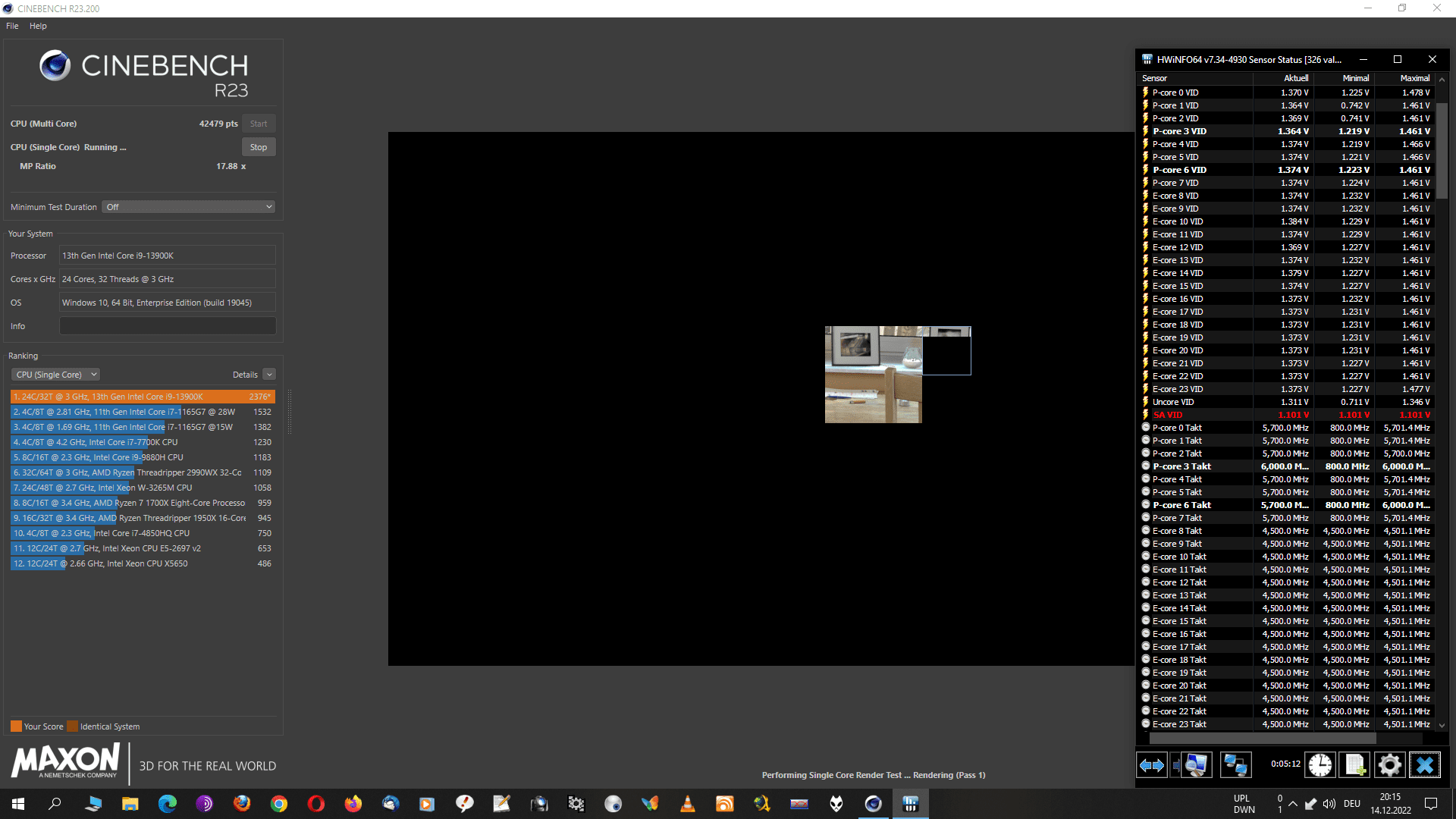Select ranking entry Xeon CPU X5650
This screenshot has width=1456, height=819.
(x=143, y=563)
